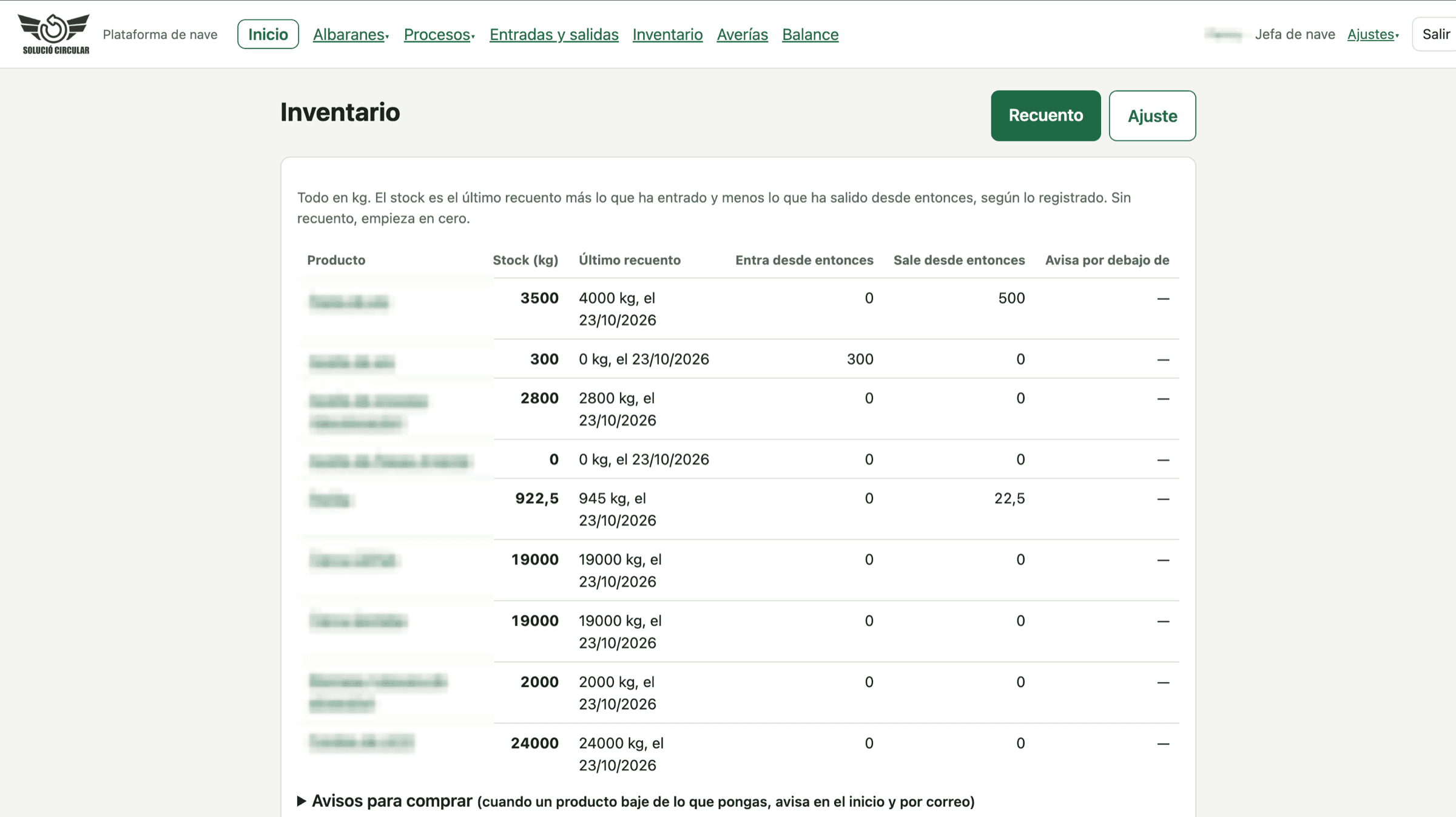Click the Stock (kg) column header

(525, 260)
